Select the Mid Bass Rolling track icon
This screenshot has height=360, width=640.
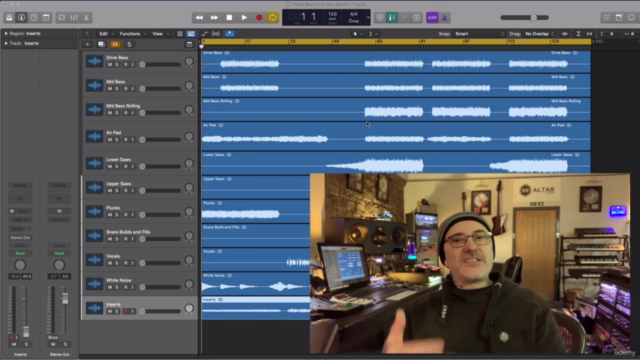click(94, 109)
